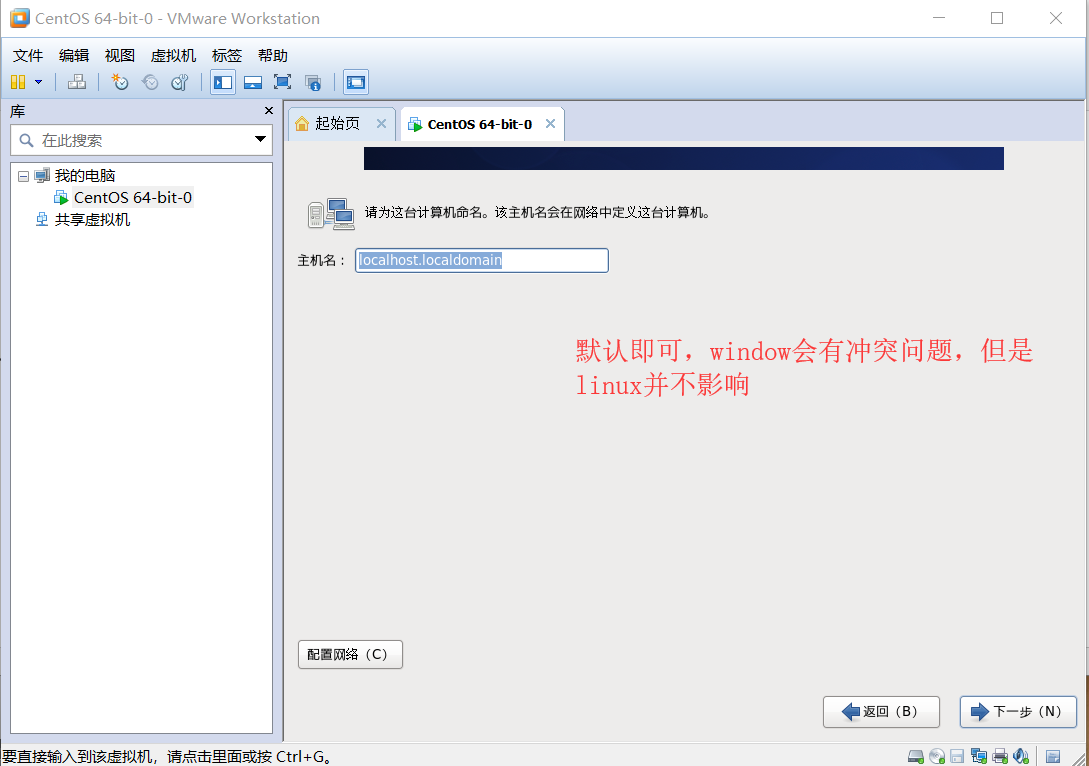Open the 视图 menu
The image size is (1089, 766).
tap(119, 56)
